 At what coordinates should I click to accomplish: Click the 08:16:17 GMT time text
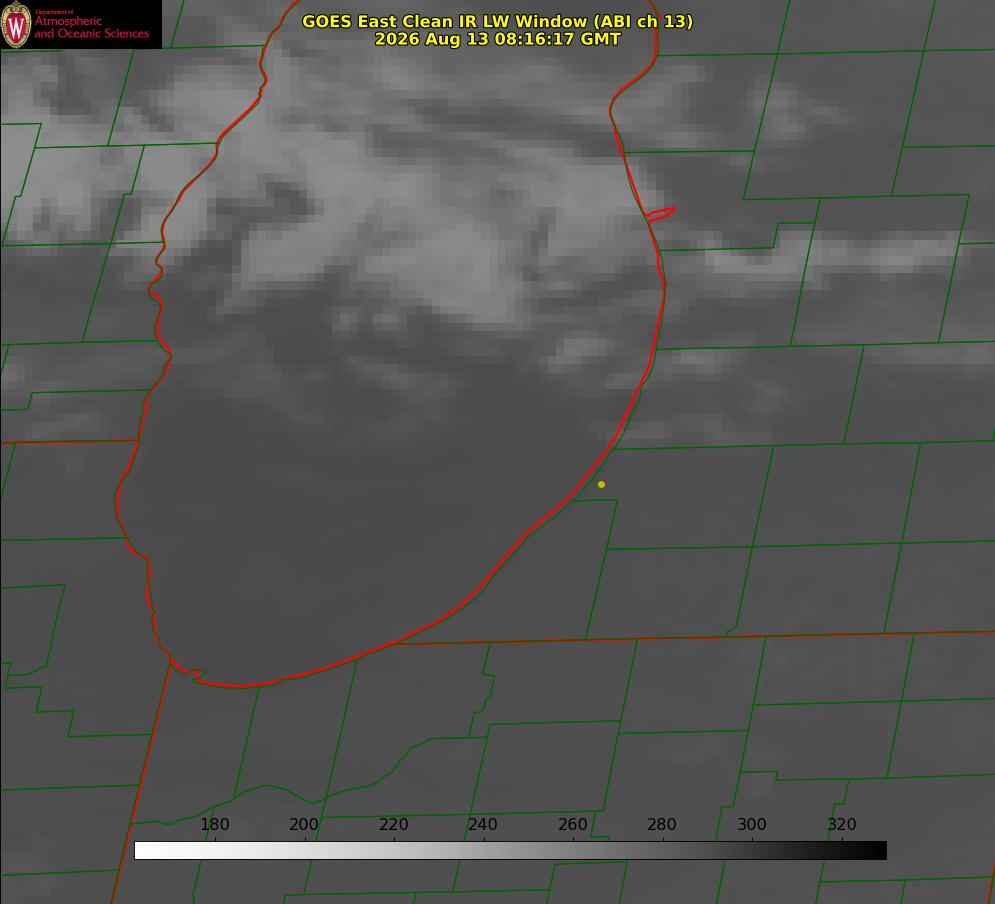[558, 39]
